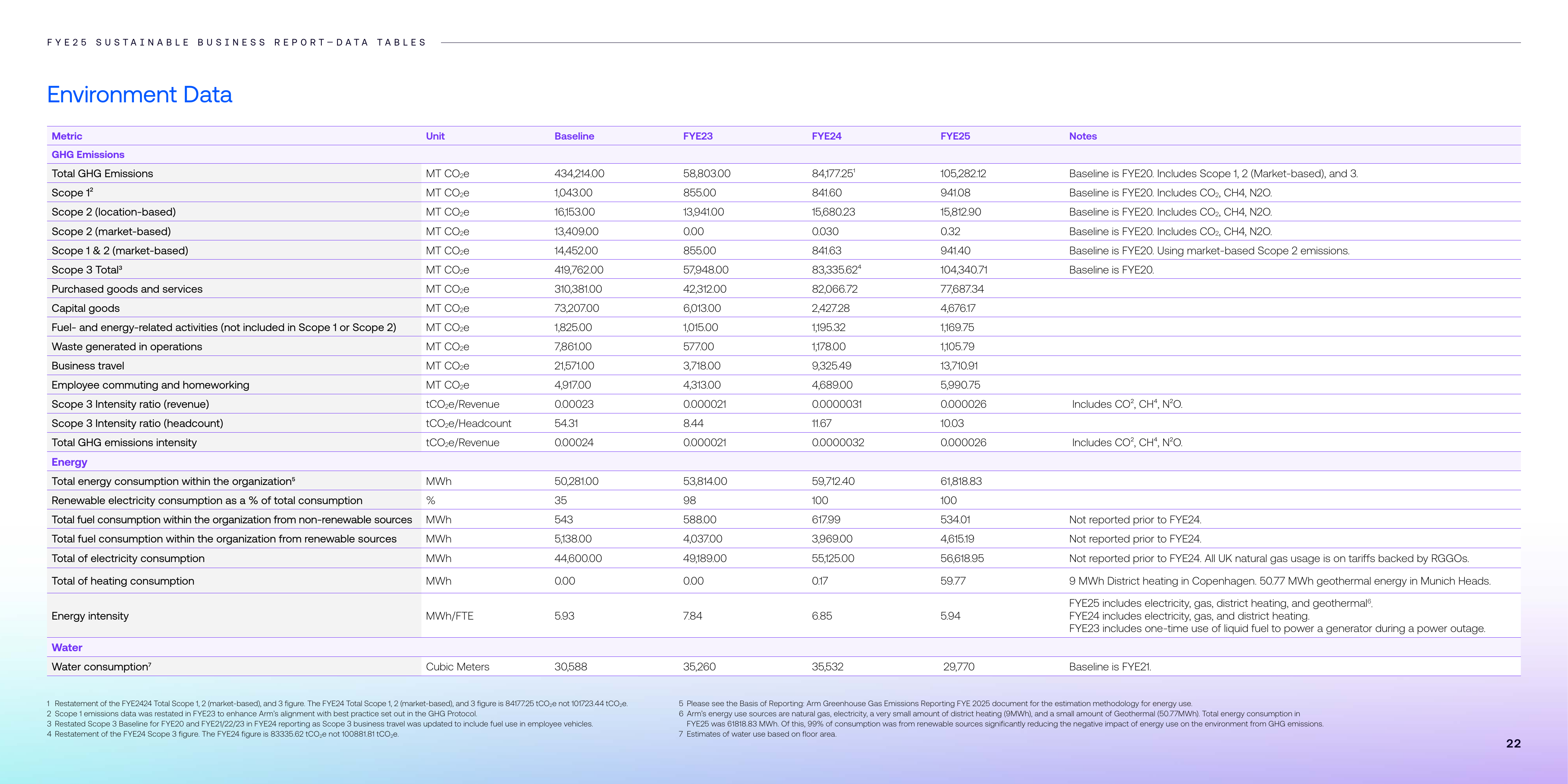This screenshot has width=1568, height=784.
Task: Click the FYE25 energy value 61,818.83
Action: tap(961, 481)
